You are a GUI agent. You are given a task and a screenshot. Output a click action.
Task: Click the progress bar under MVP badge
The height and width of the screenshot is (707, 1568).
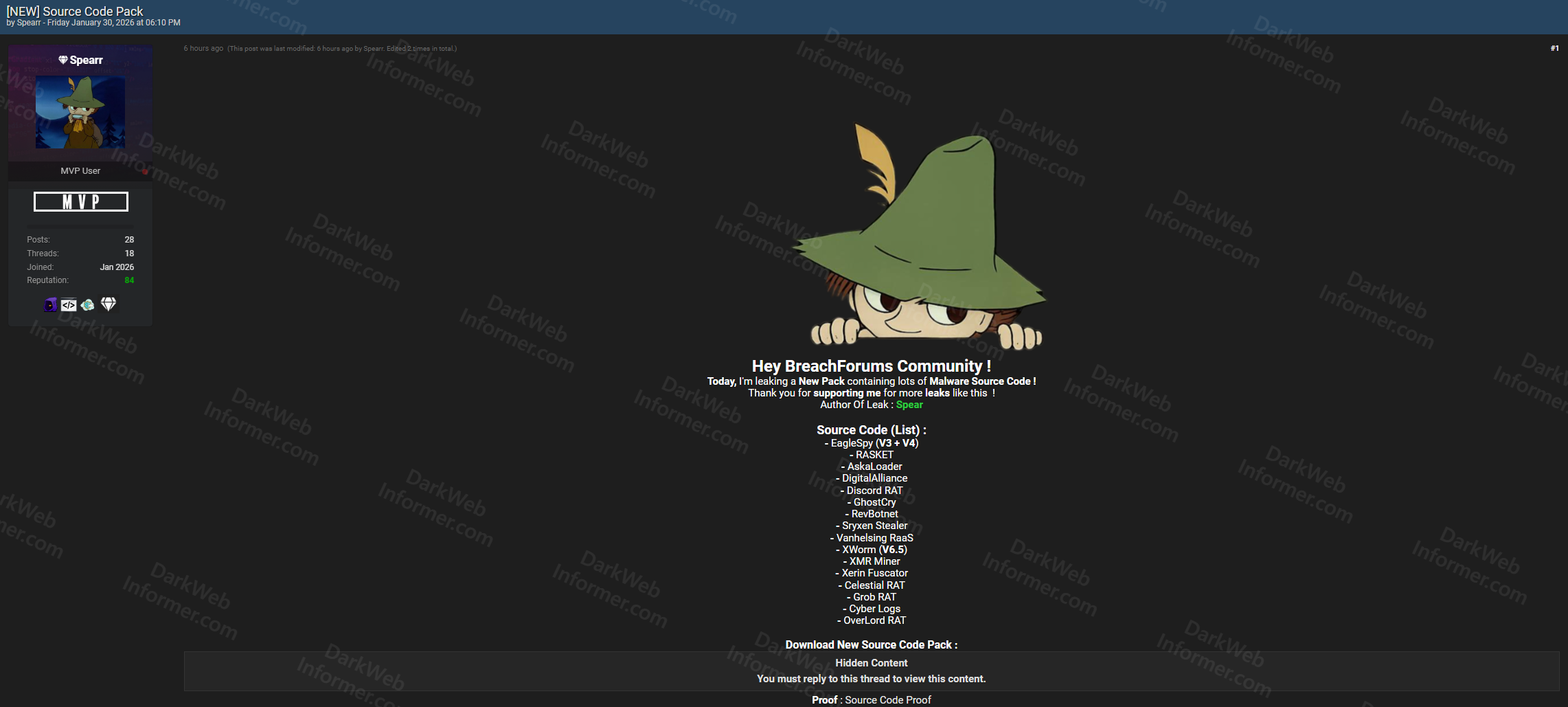click(x=80, y=225)
